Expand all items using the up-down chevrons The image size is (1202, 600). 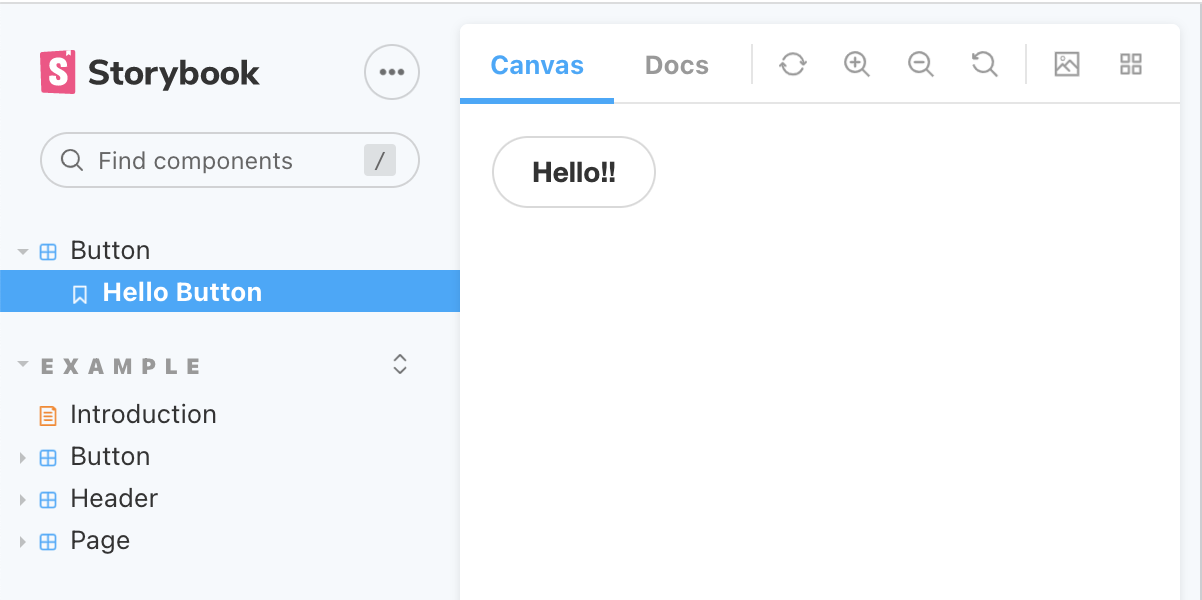(400, 364)
